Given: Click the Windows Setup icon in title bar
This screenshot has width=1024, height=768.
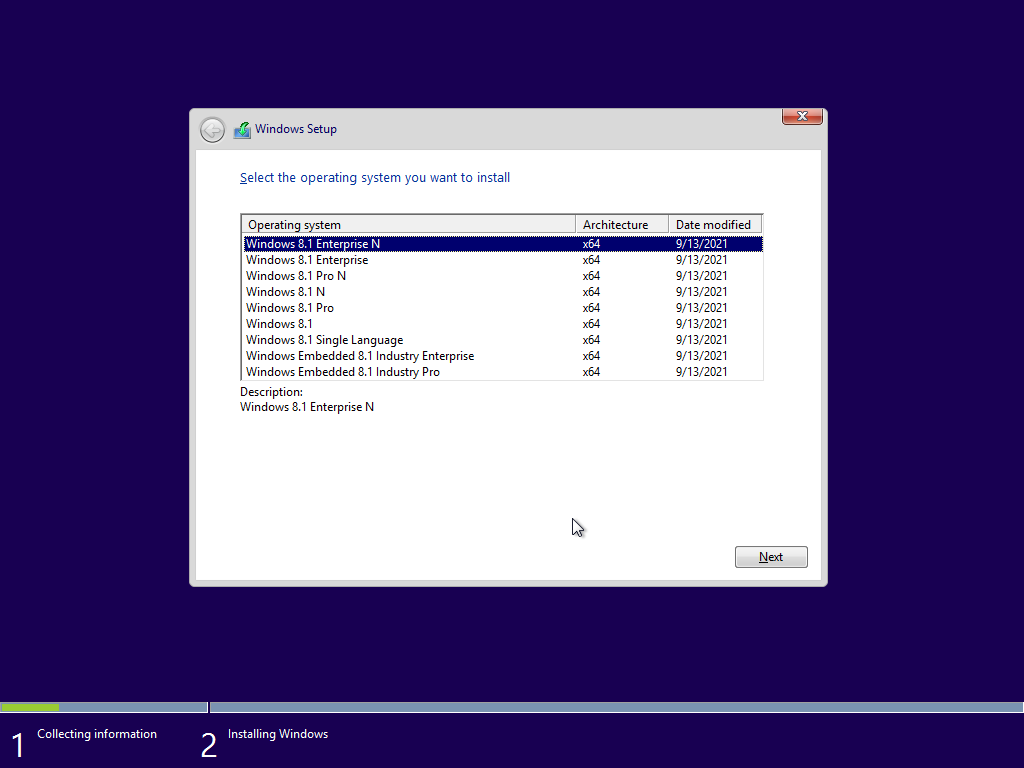Looking at the screenshot, I should pyautogui.click(x=242, y=130).
